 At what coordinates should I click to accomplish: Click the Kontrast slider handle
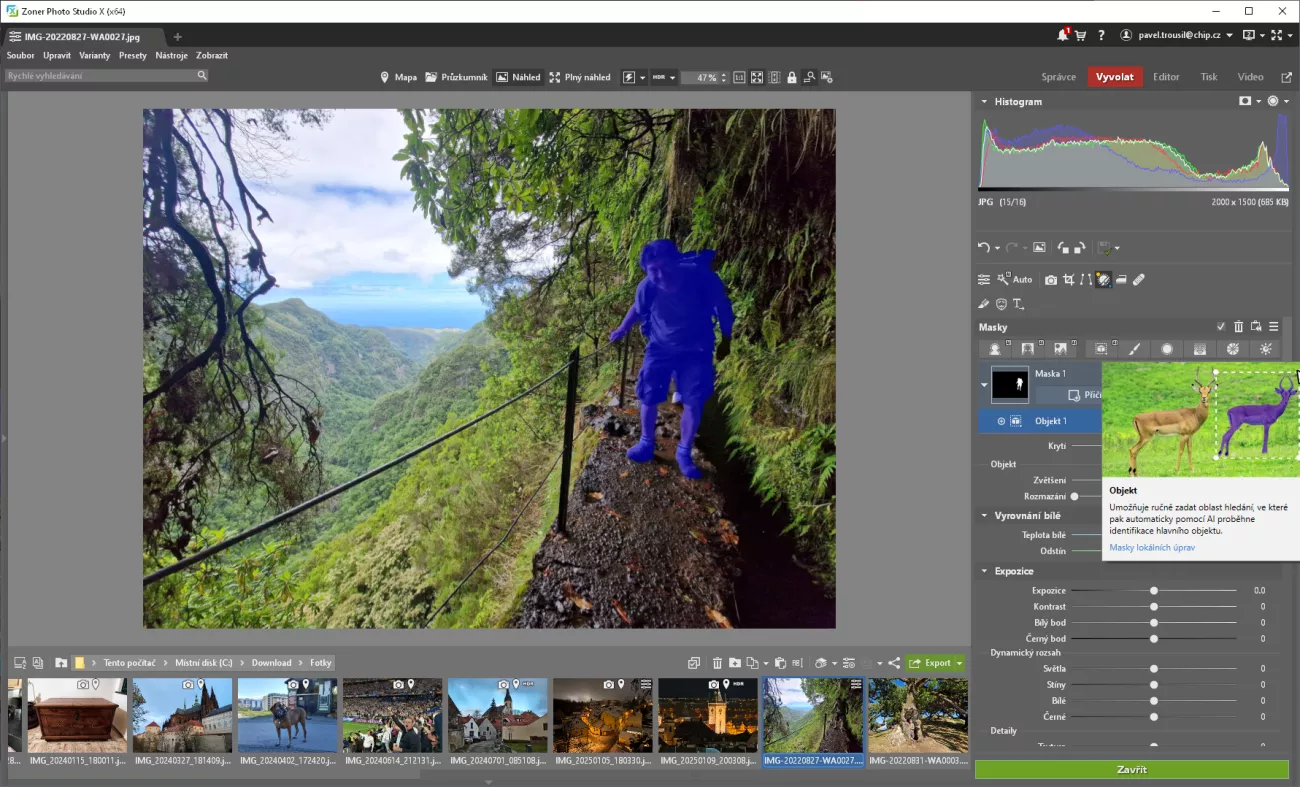click(1154, 607)
